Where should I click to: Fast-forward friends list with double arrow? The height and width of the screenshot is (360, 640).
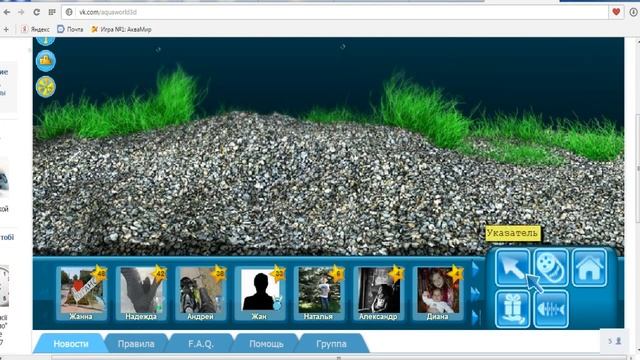475,294
